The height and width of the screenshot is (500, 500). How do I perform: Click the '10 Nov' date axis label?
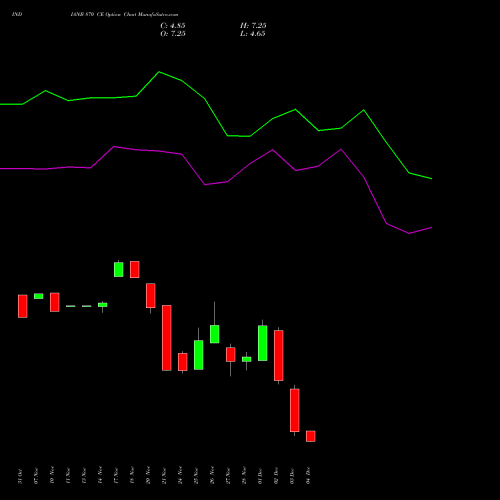pyautogui.click(x=52, y=475)
